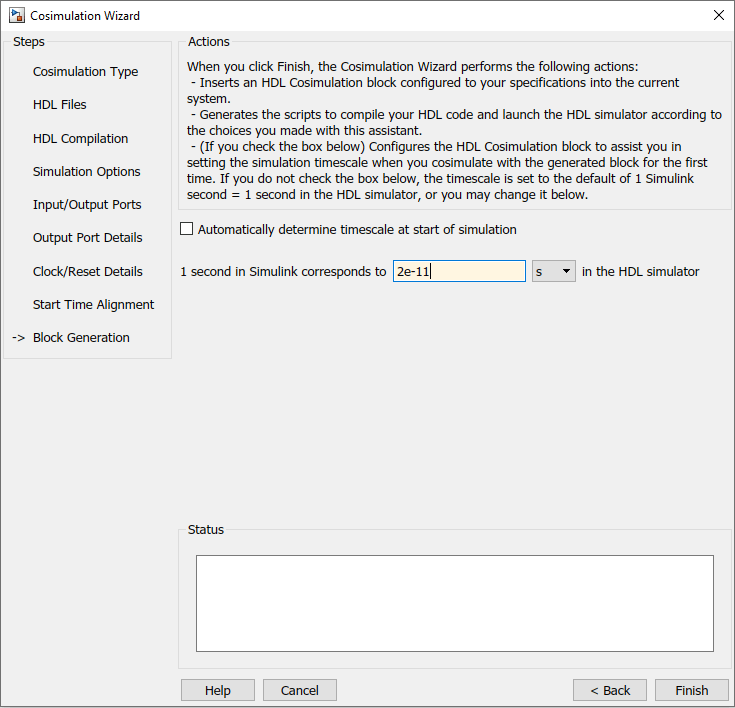This screenshot has height=708, width=735.
Task: Click the timescale value field containing 2e-11
Action: pos(459,271)
